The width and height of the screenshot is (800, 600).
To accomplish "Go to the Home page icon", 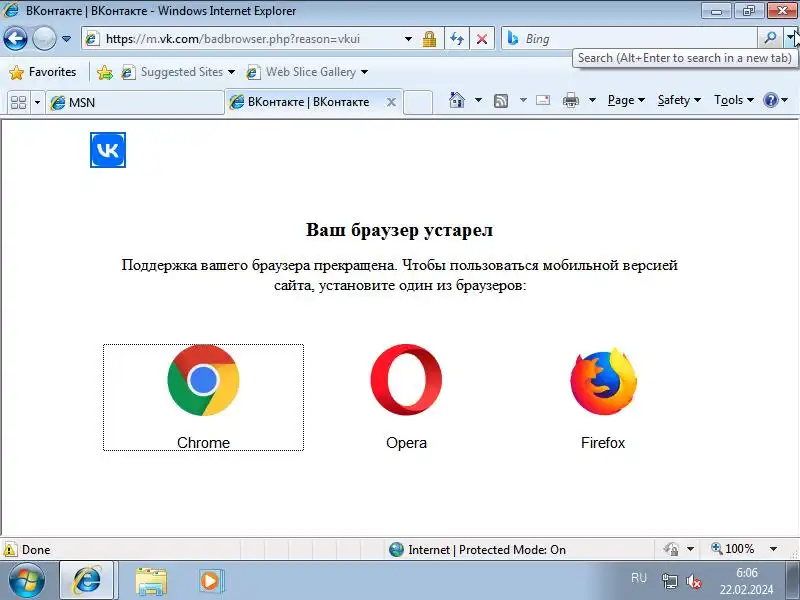I will 457,100.
